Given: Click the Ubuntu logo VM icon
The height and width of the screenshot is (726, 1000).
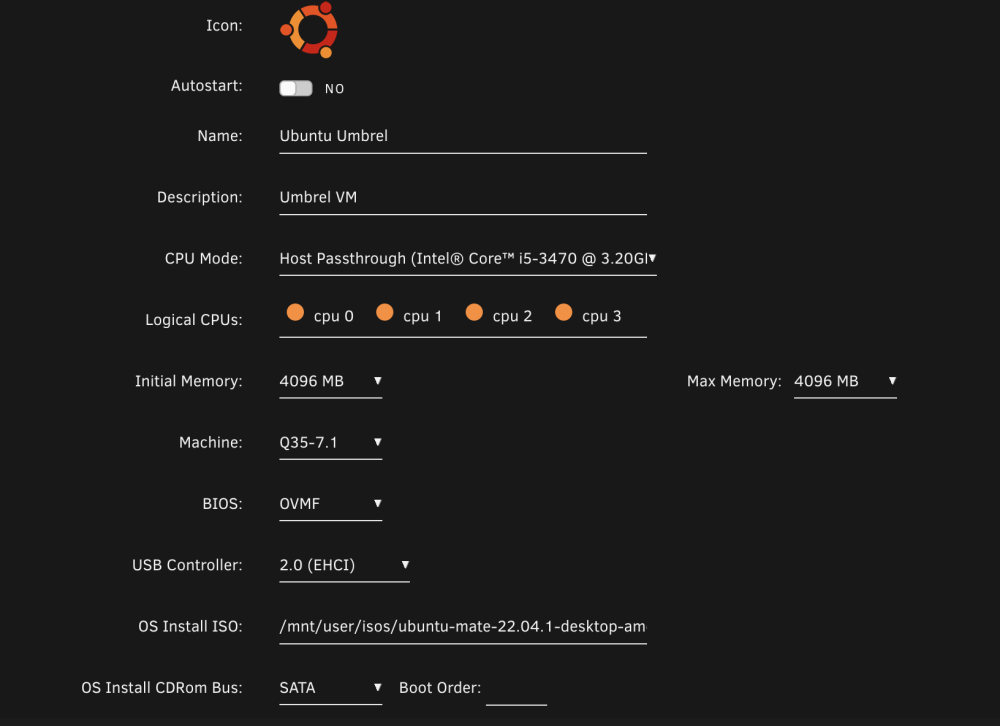Looking at the screenshot, I should (309, 29).
